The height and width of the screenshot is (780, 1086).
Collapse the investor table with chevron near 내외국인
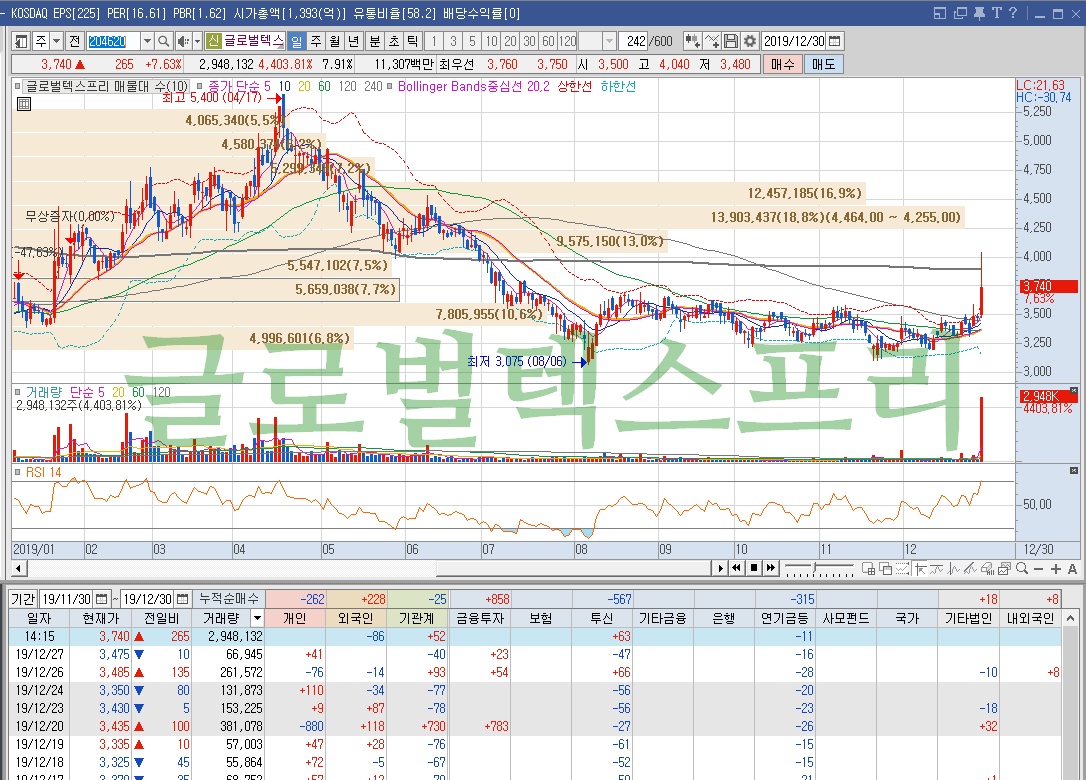click(1071, 618)
